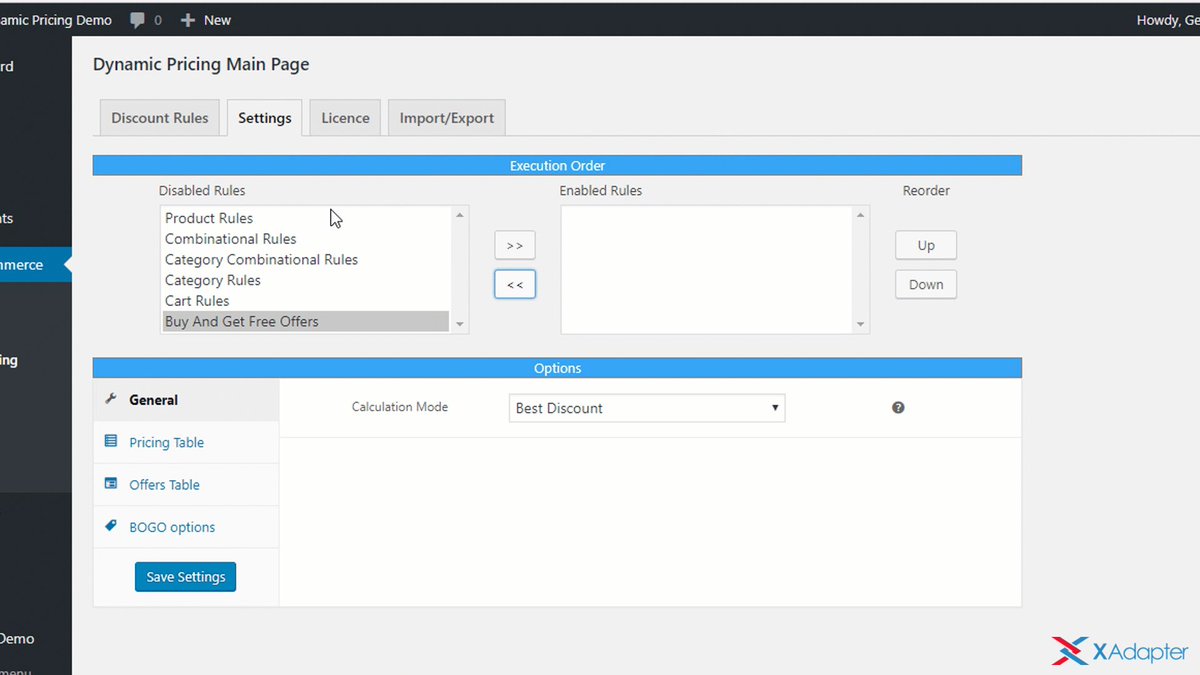The width and height of the screenshot is (1200, 675).
Task: Click the << move to disabled button
Action: (515, 285)
